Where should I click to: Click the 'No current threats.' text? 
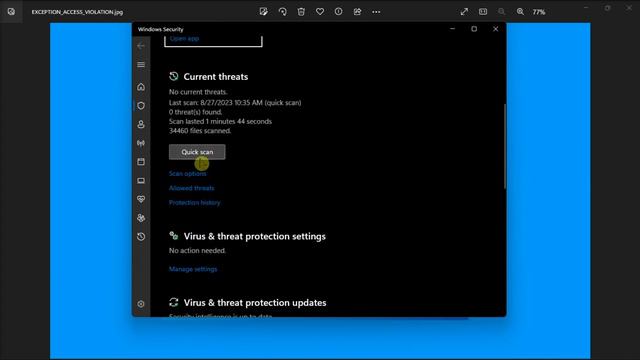click(198, 92)
